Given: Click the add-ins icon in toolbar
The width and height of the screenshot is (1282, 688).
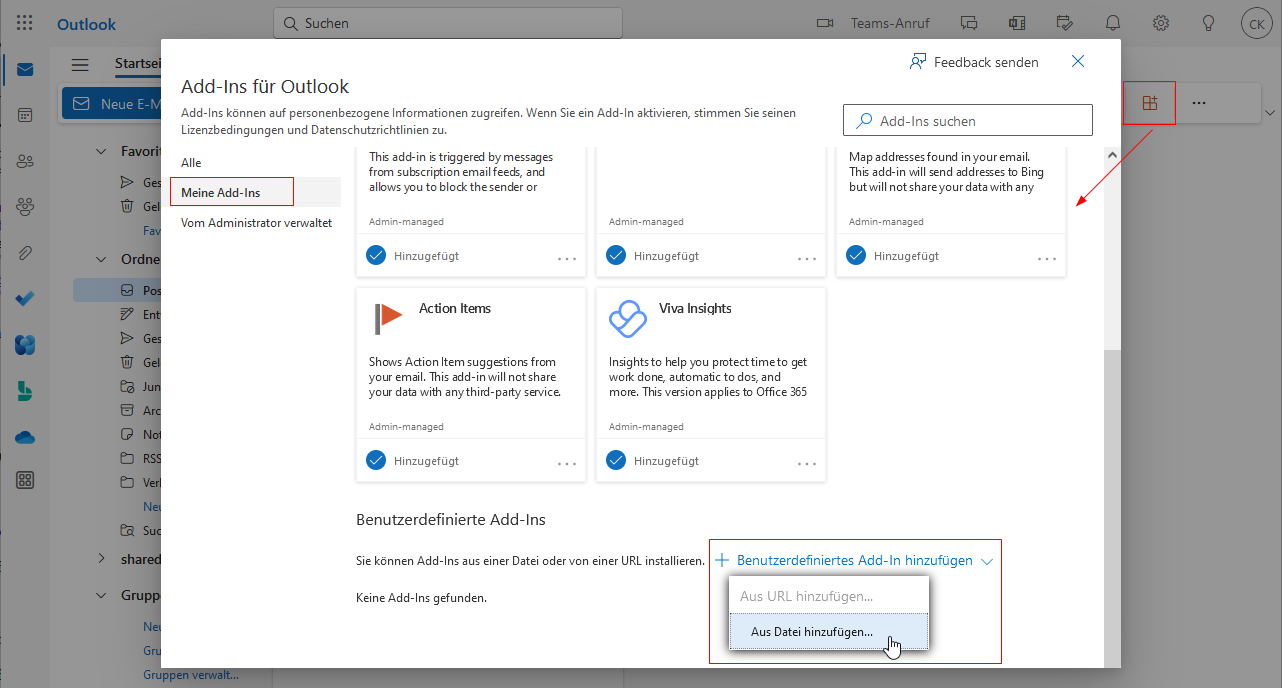Looking at the screenshot, I should point(1149,102).
